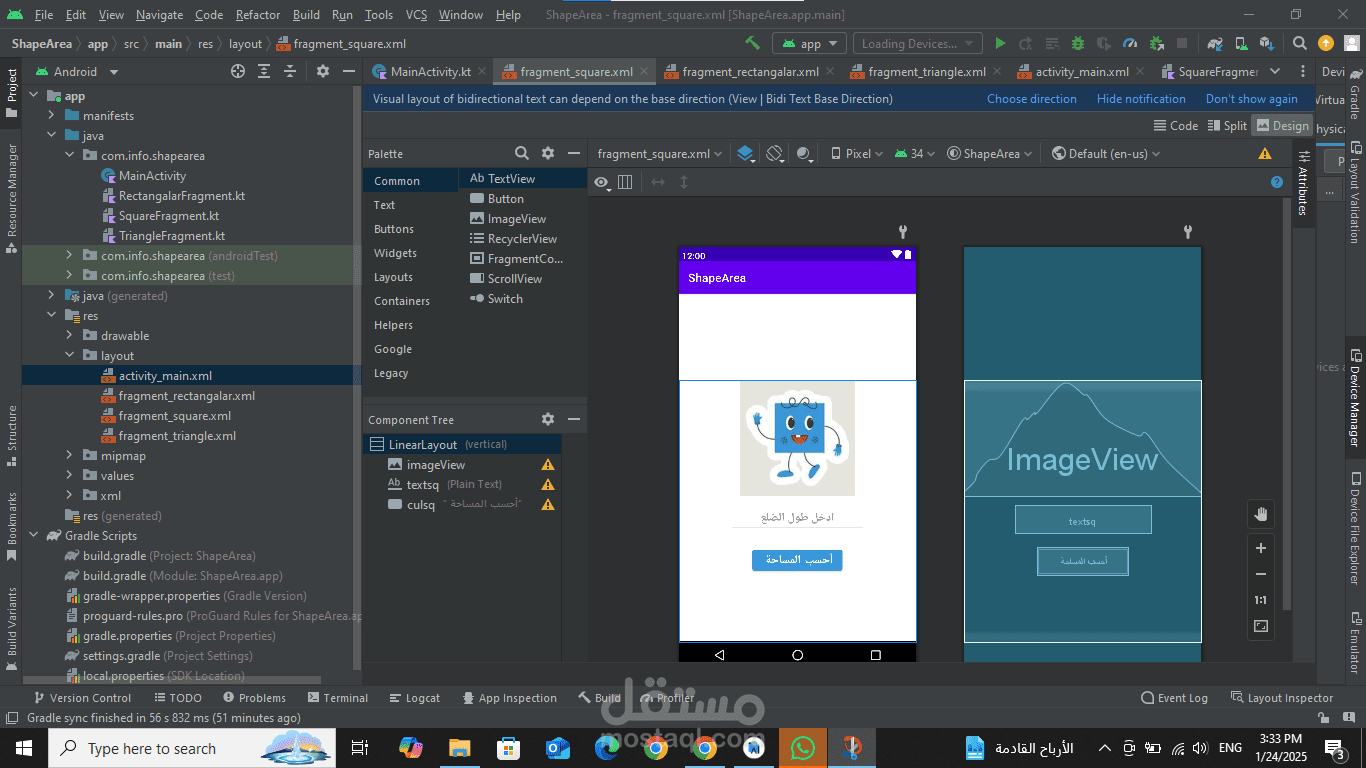Open the Refactor menu
Screen dimensions: 1366x768
point(258,15)
